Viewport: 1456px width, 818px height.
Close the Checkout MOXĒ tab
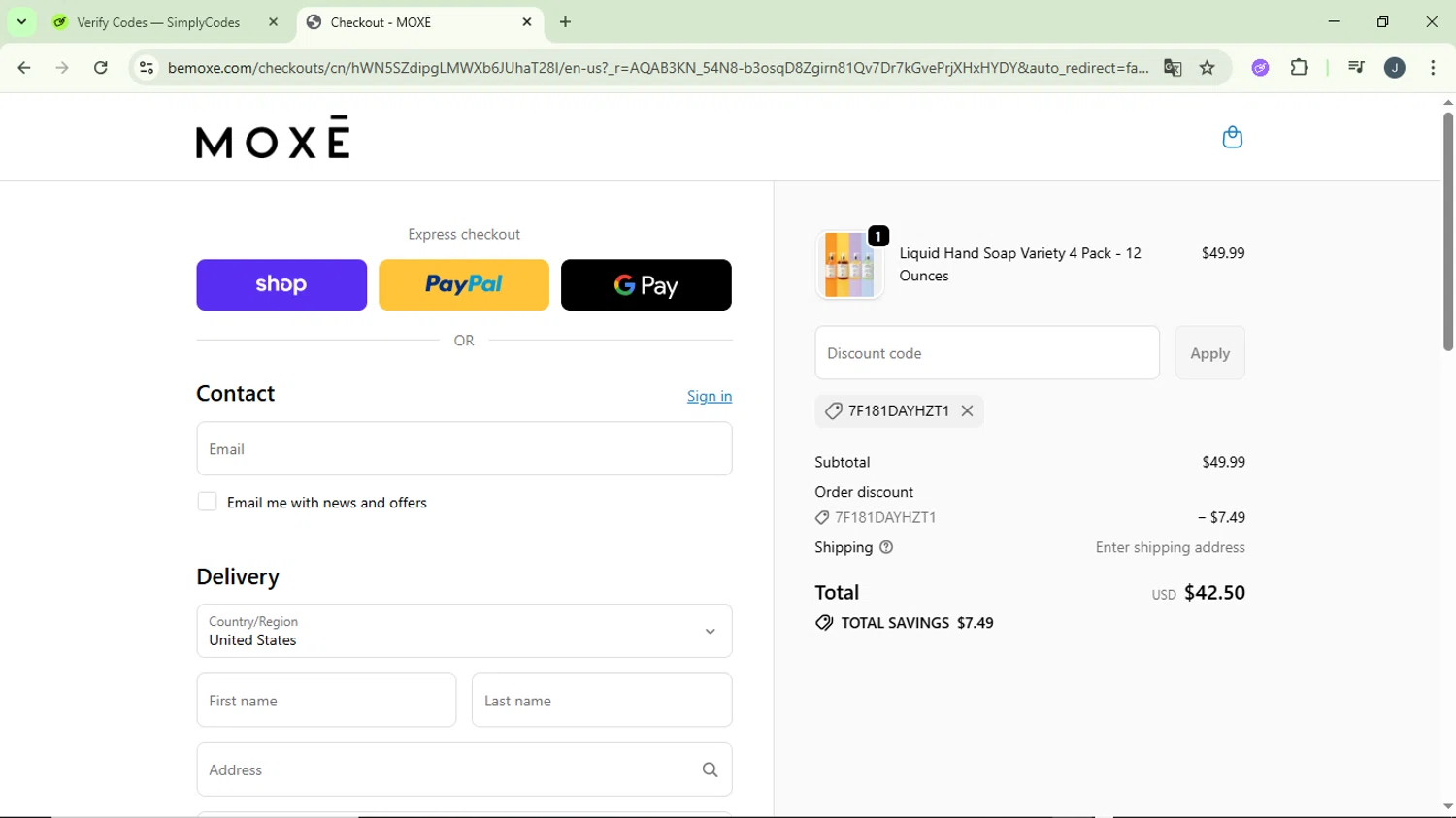point(527,21)
